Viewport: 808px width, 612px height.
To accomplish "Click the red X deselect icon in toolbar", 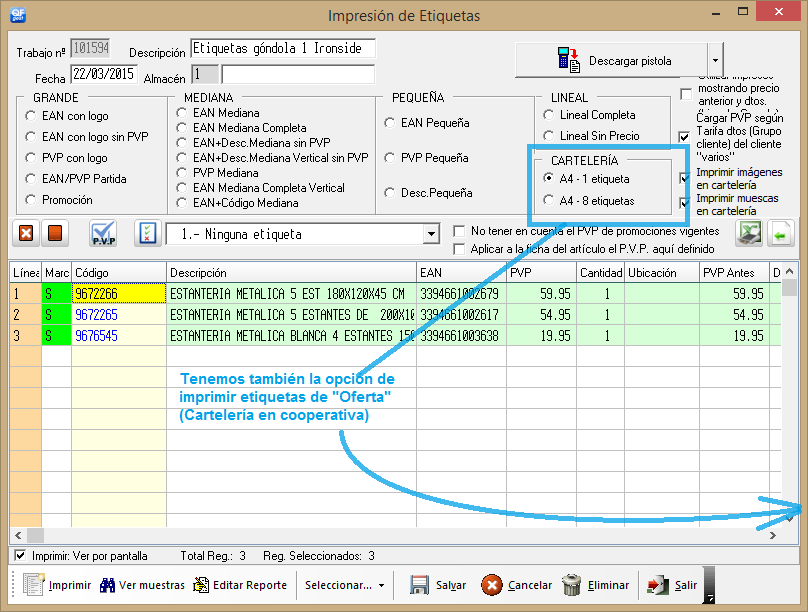I will [26, 234].
